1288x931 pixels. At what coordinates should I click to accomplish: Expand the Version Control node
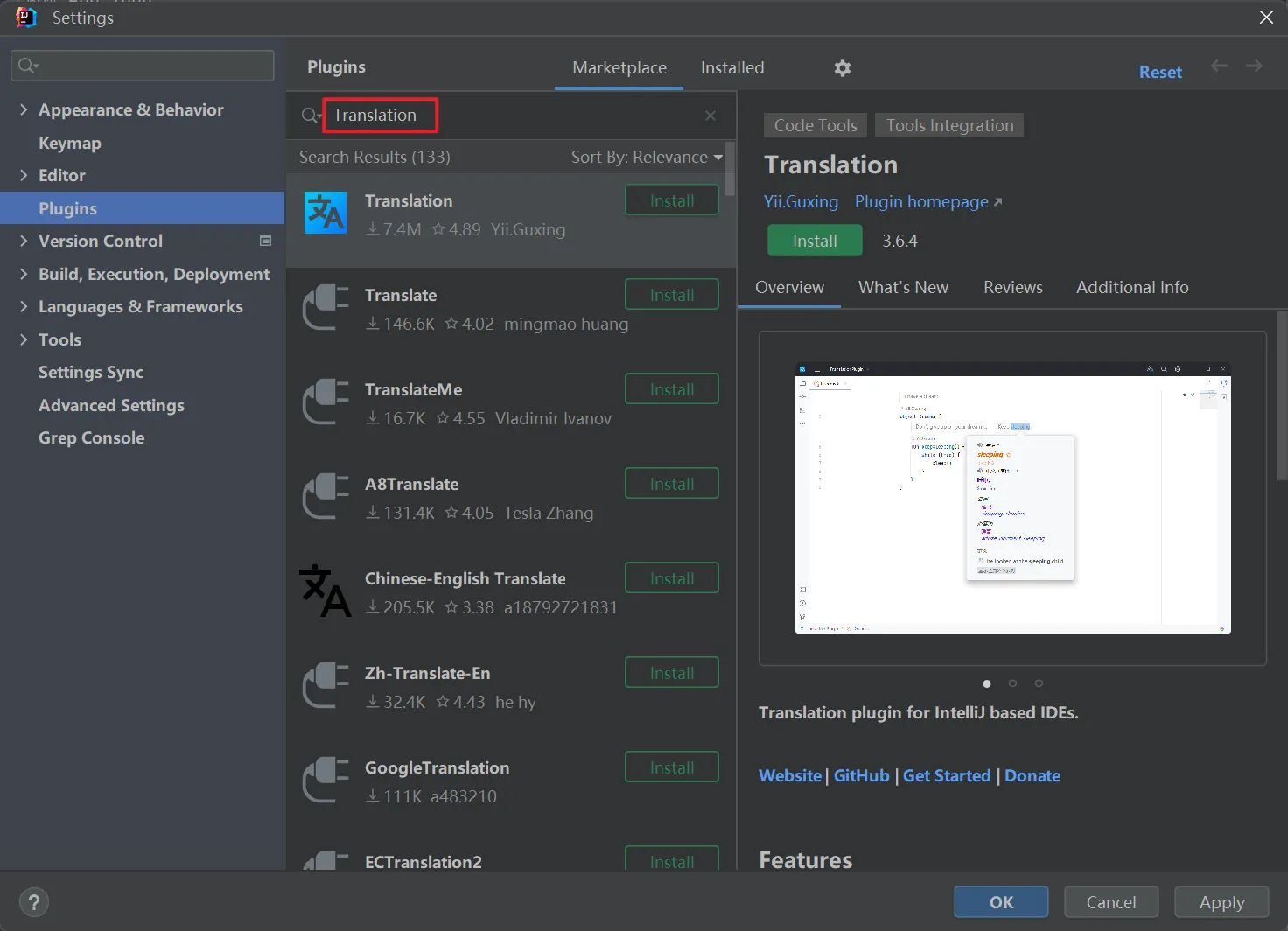[x=24, y=241]
